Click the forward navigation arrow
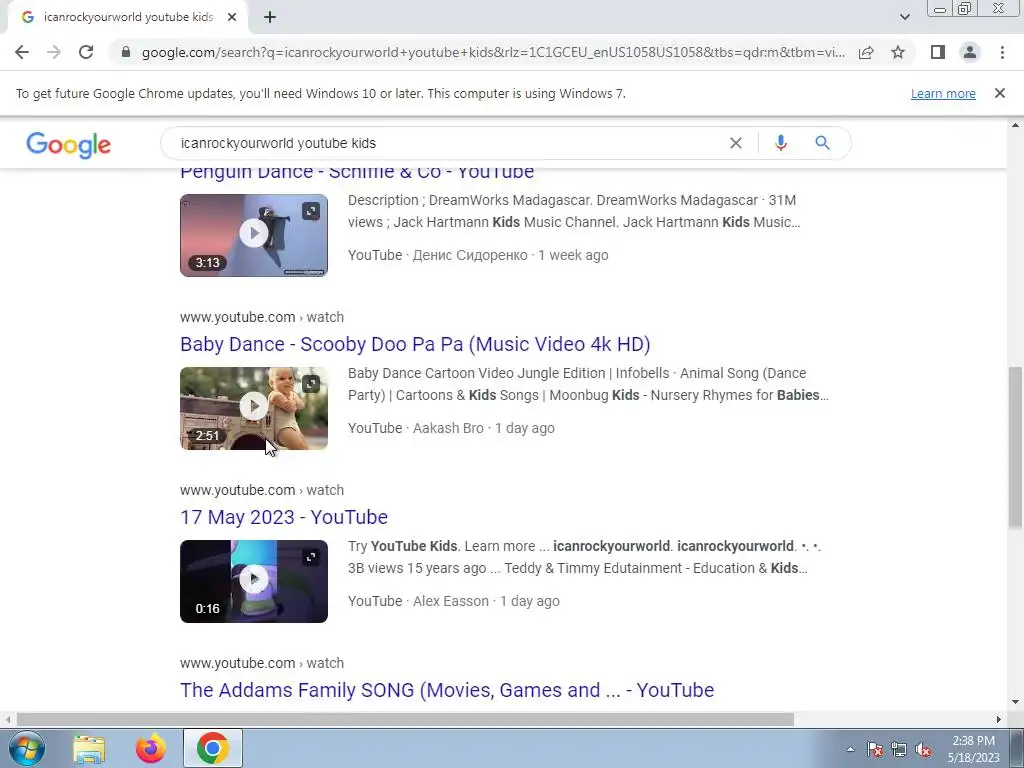The height and width of the screenshot is (768, 1024). [x=54, y=52]
